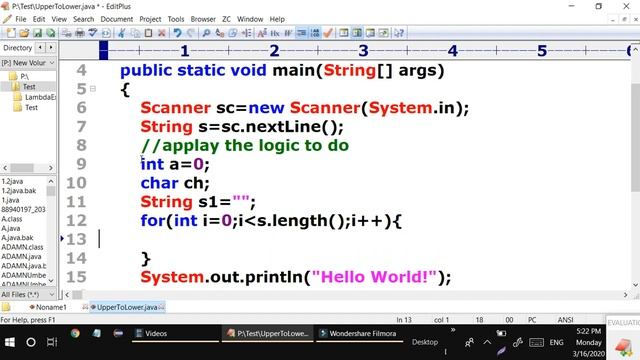Open Chrome from the taskbar

coord(75,333)
